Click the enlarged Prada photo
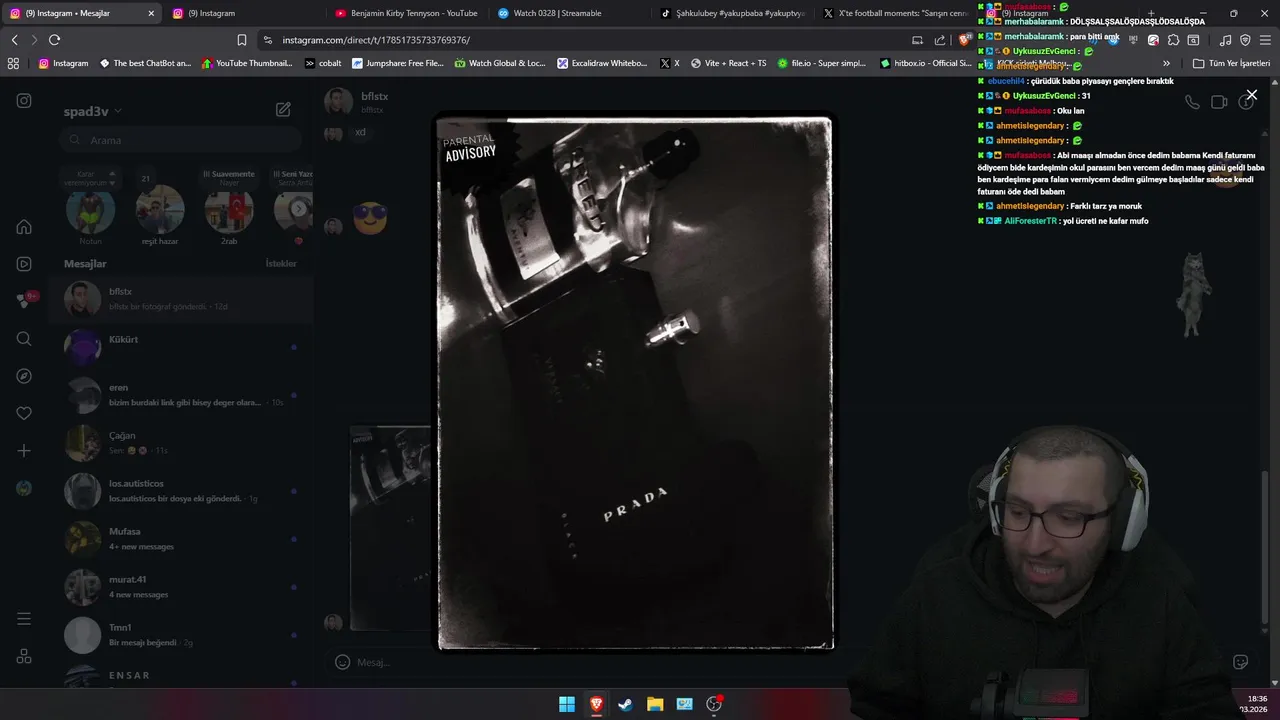 pyautogui.click(x=635, y=384)
